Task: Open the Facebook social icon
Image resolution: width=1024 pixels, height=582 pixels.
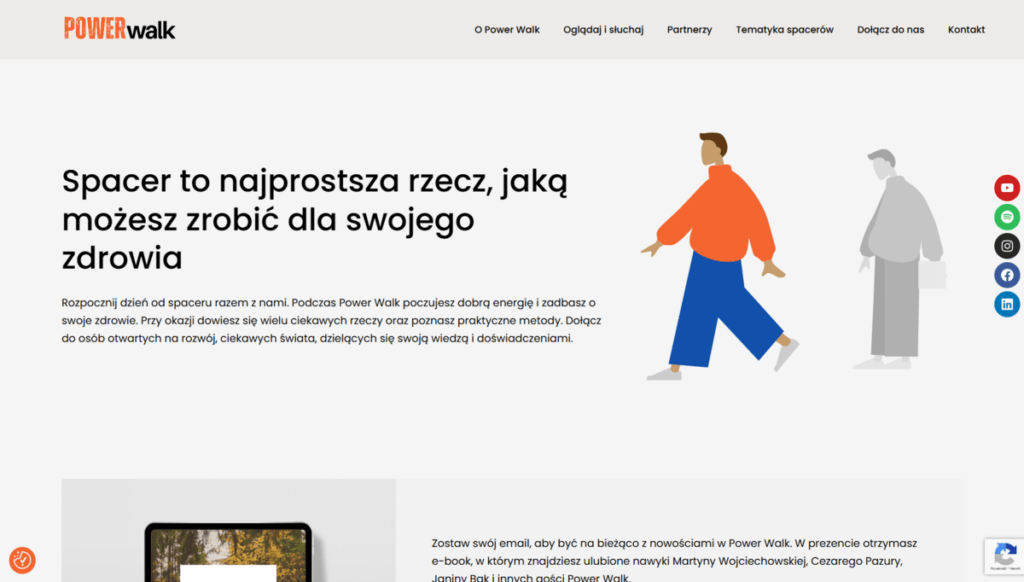Action: pos(1007,275)
